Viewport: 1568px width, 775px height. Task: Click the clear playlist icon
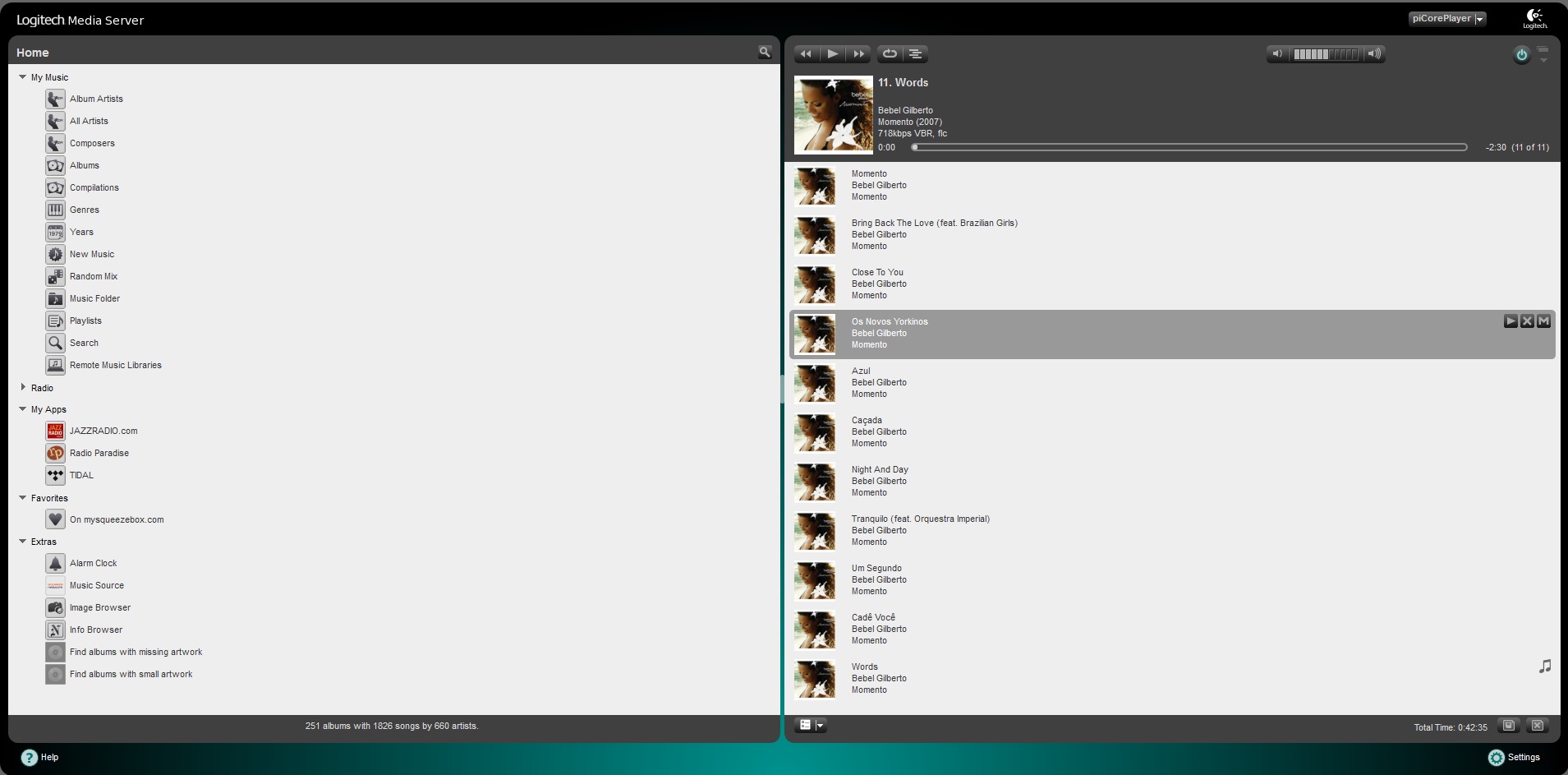coord(1538,726)
